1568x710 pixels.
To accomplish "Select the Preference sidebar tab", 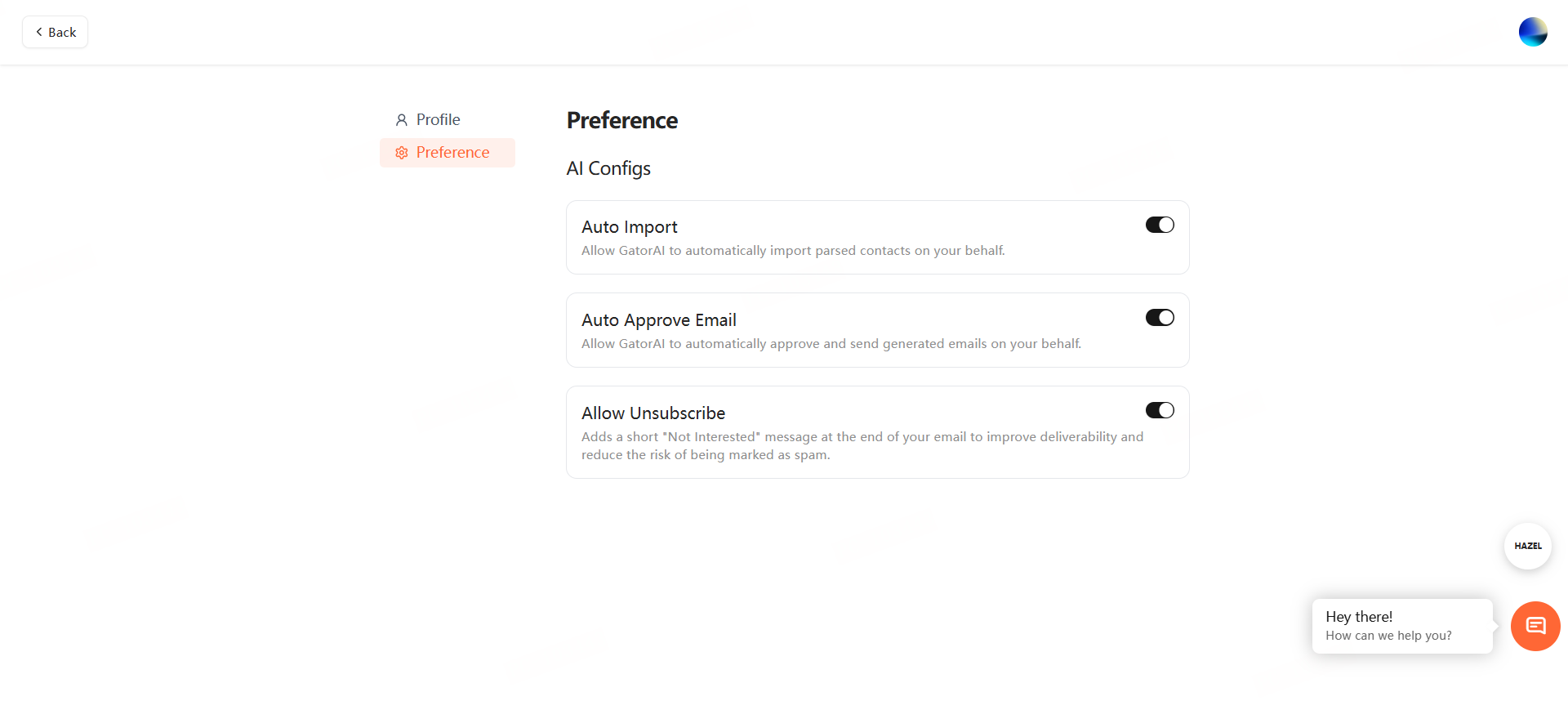I will pos(452,153).
